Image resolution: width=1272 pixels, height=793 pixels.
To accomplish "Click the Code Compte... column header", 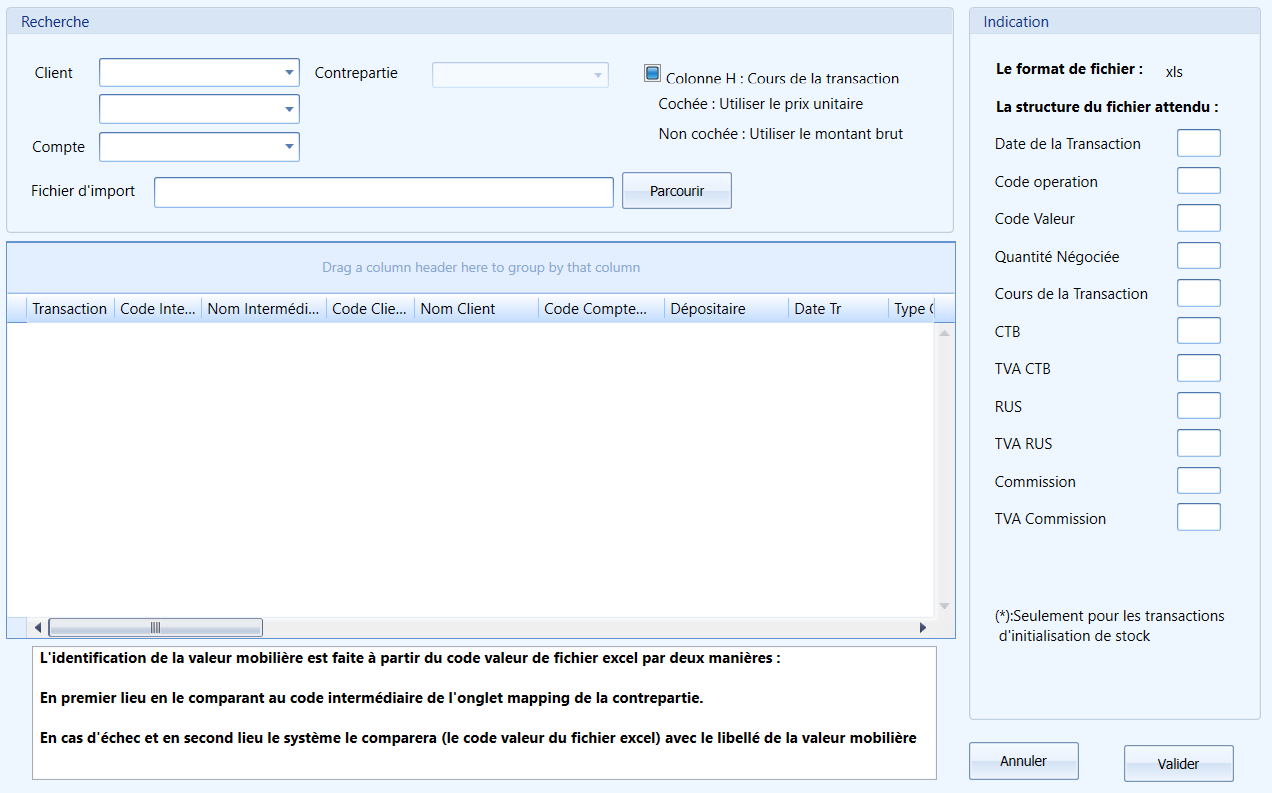I will click(601, 309).
